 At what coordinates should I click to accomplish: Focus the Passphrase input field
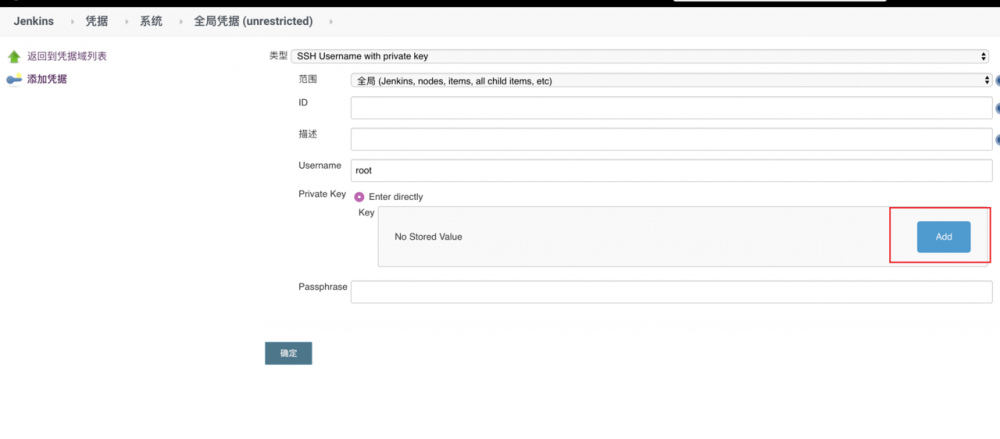tap(672, 292)
